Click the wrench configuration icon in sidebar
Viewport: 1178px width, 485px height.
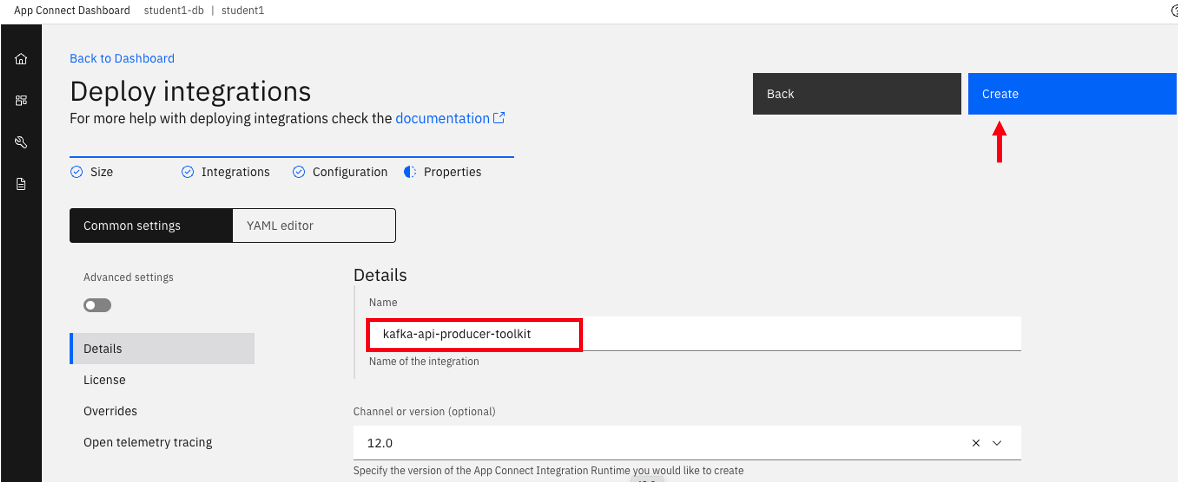(20, 142)
